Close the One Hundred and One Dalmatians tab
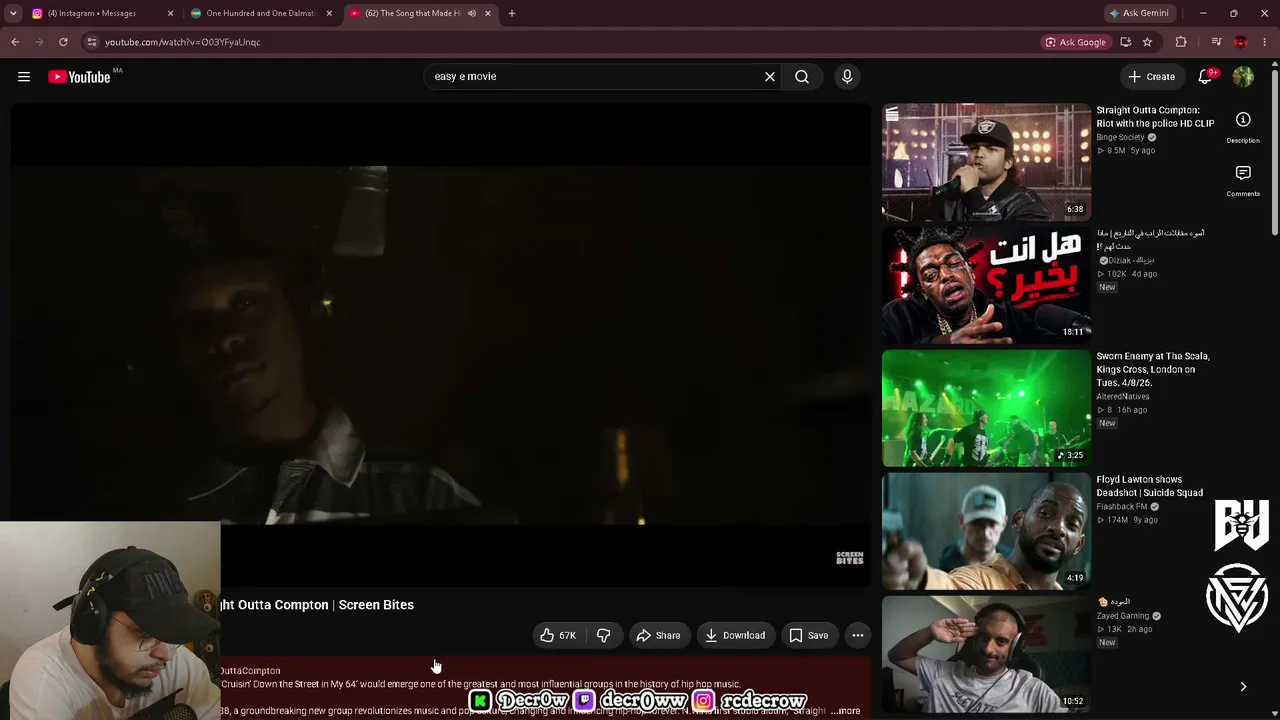1280x720 pixels. pyautogui.click(x=329, y=14)
